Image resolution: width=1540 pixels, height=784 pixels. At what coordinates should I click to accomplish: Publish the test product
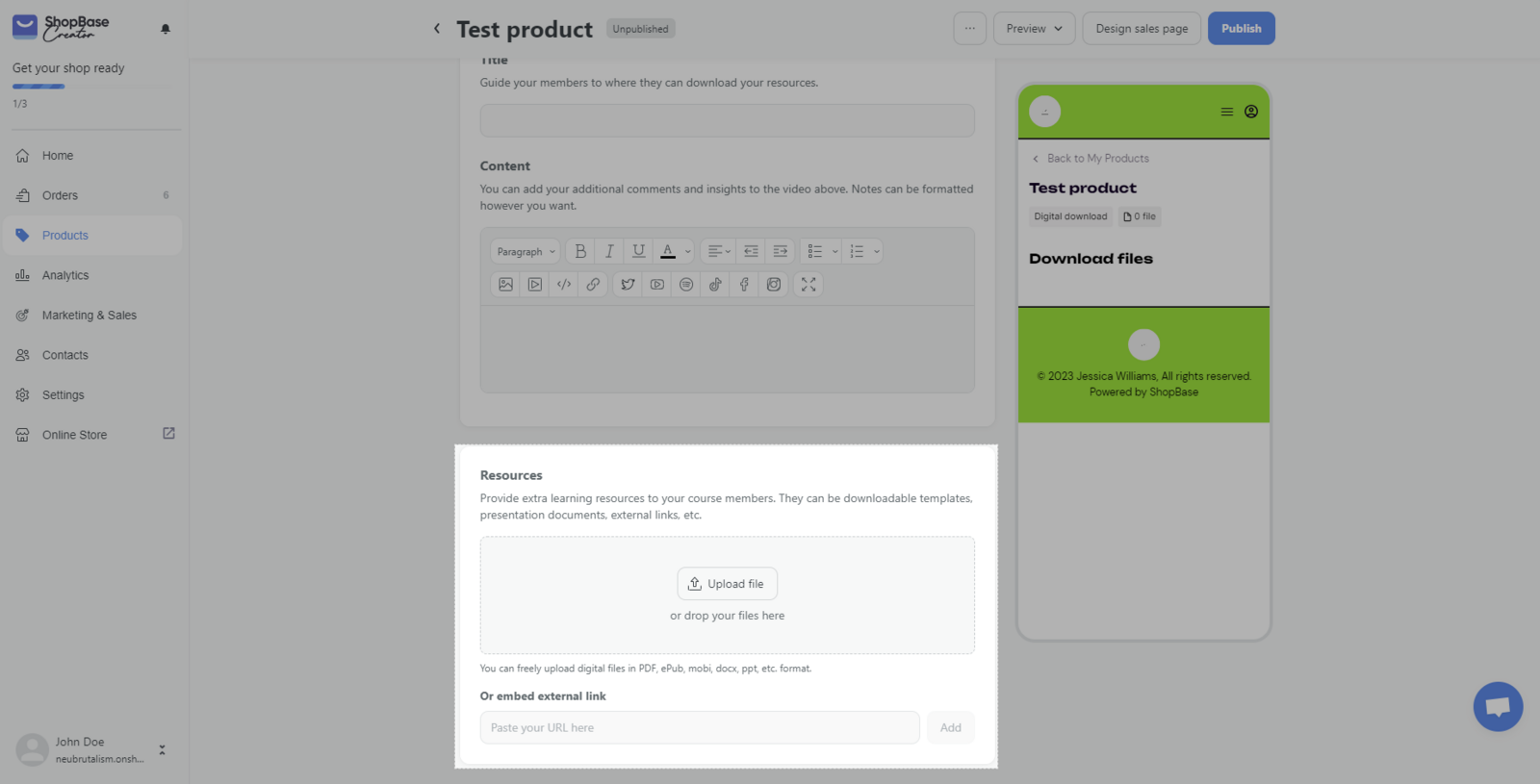[x=1241, y=29]
